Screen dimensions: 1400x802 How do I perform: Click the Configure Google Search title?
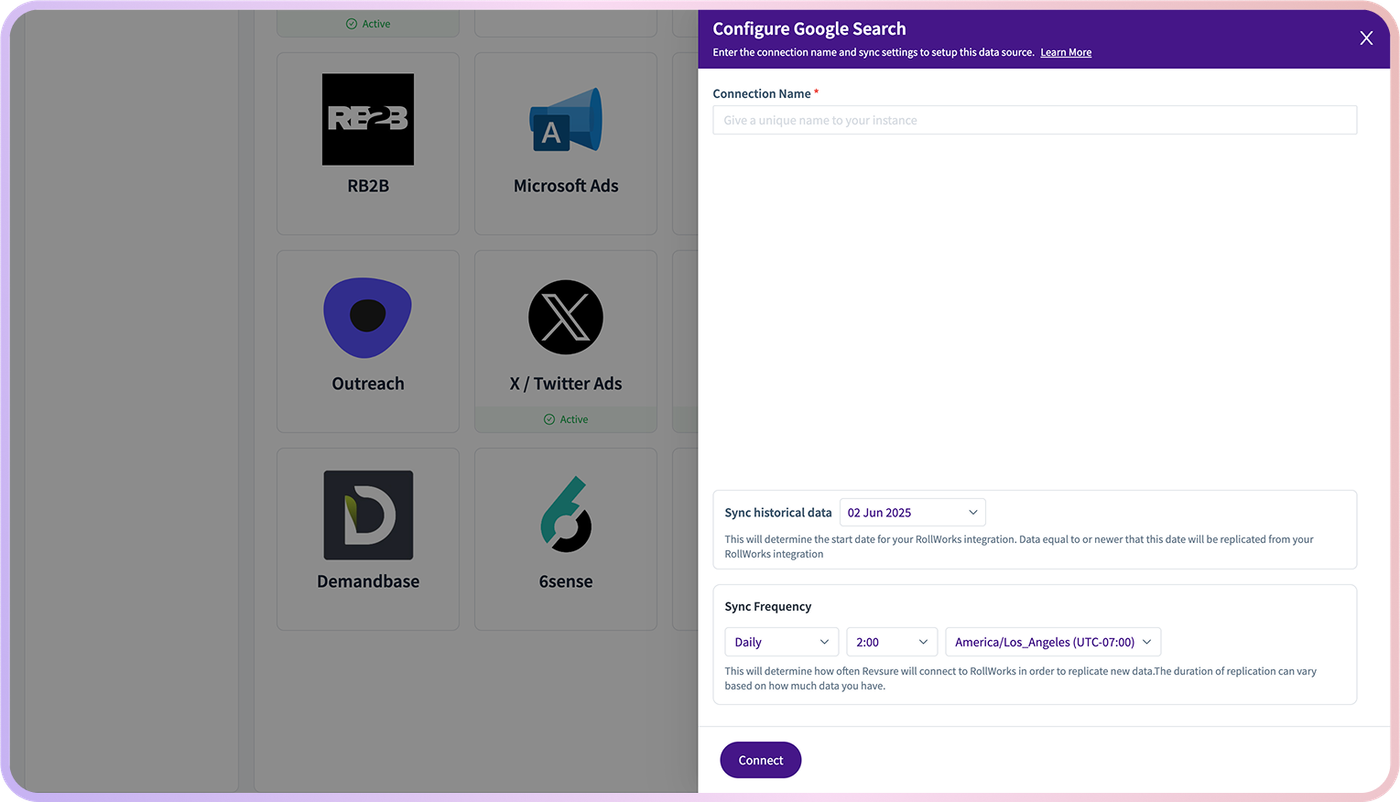click(x=809, y=29)
